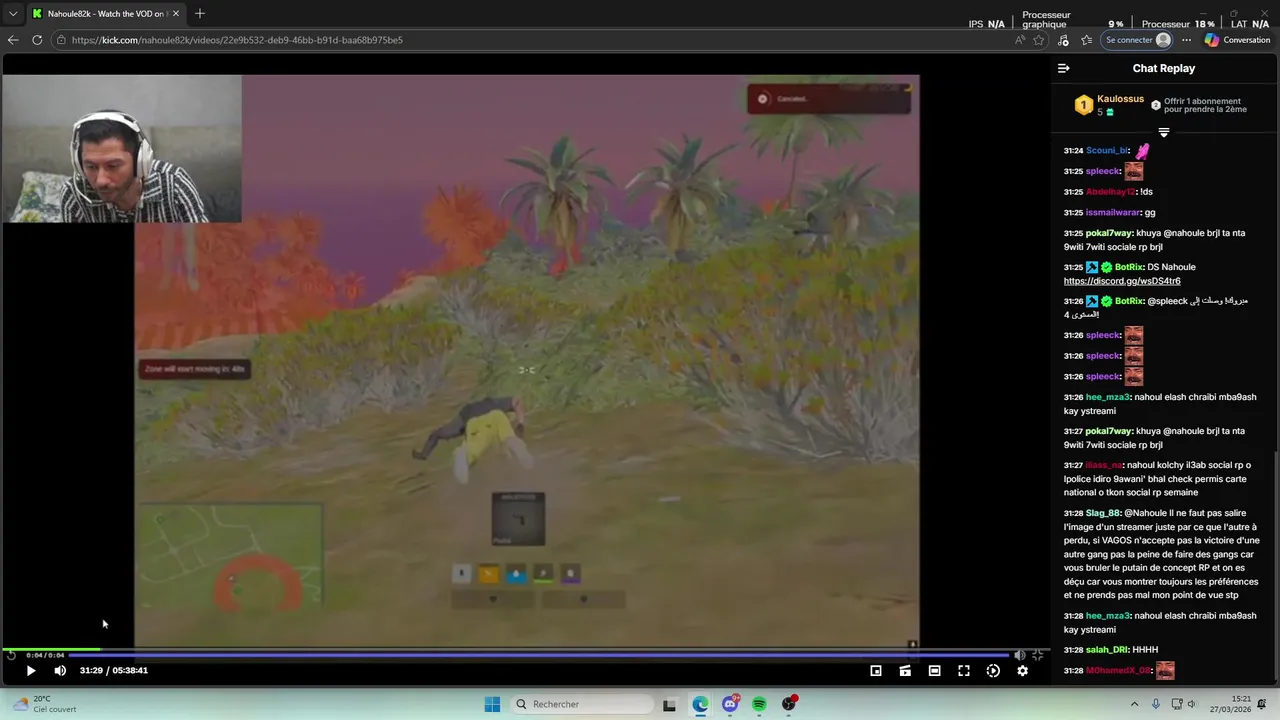Open picture-in-picture mini player icon
The image size is (1280, 720).
tap(876, 671)
